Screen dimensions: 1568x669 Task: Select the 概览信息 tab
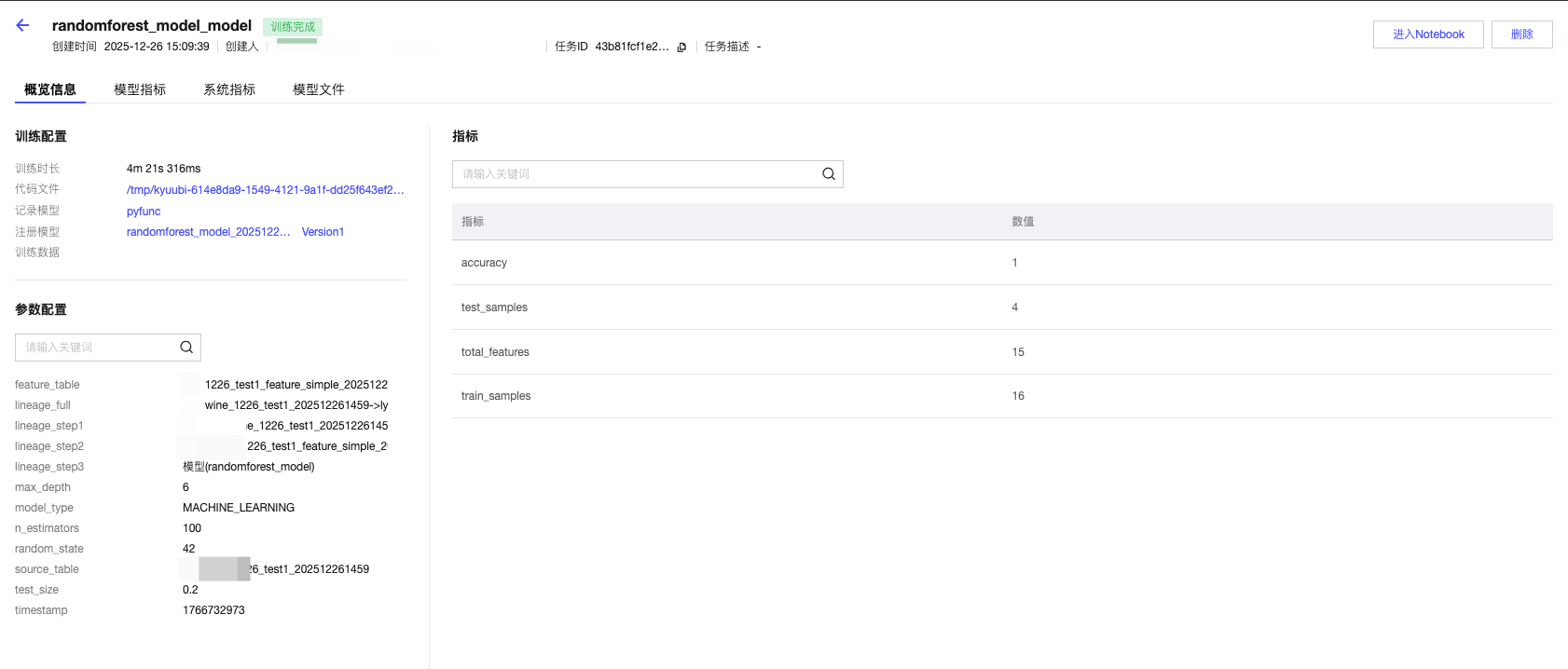click(50, 89)
